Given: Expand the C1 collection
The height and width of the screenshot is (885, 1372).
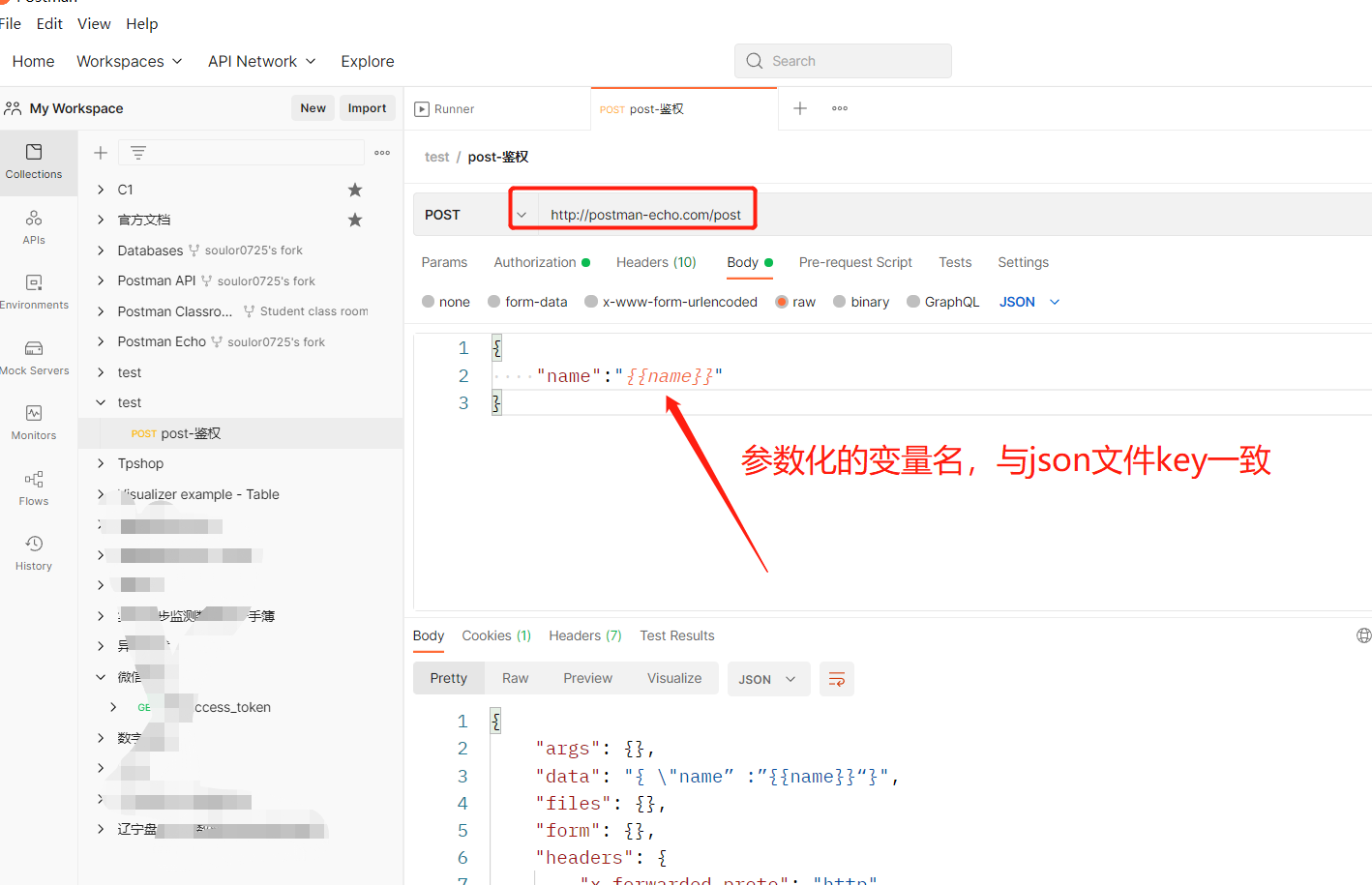Looking at the screenshot, I should pos(101,190).
